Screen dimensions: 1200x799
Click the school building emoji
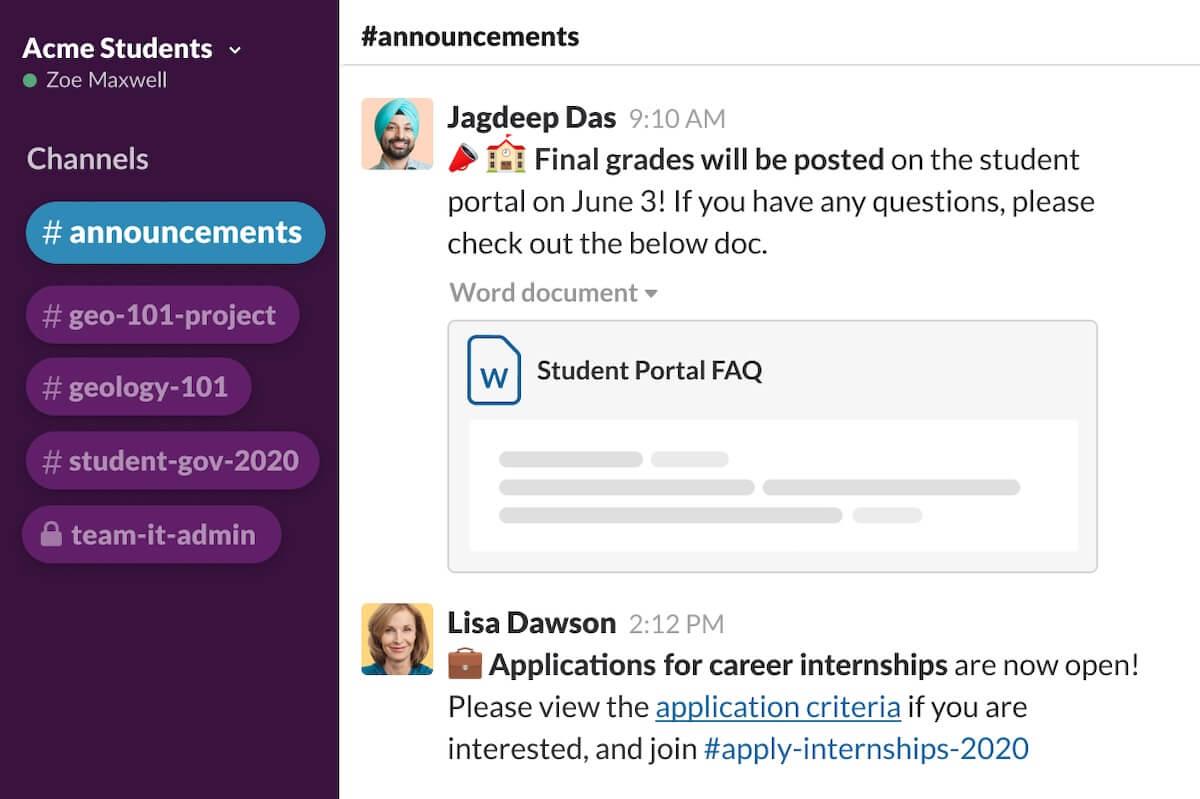505,158
